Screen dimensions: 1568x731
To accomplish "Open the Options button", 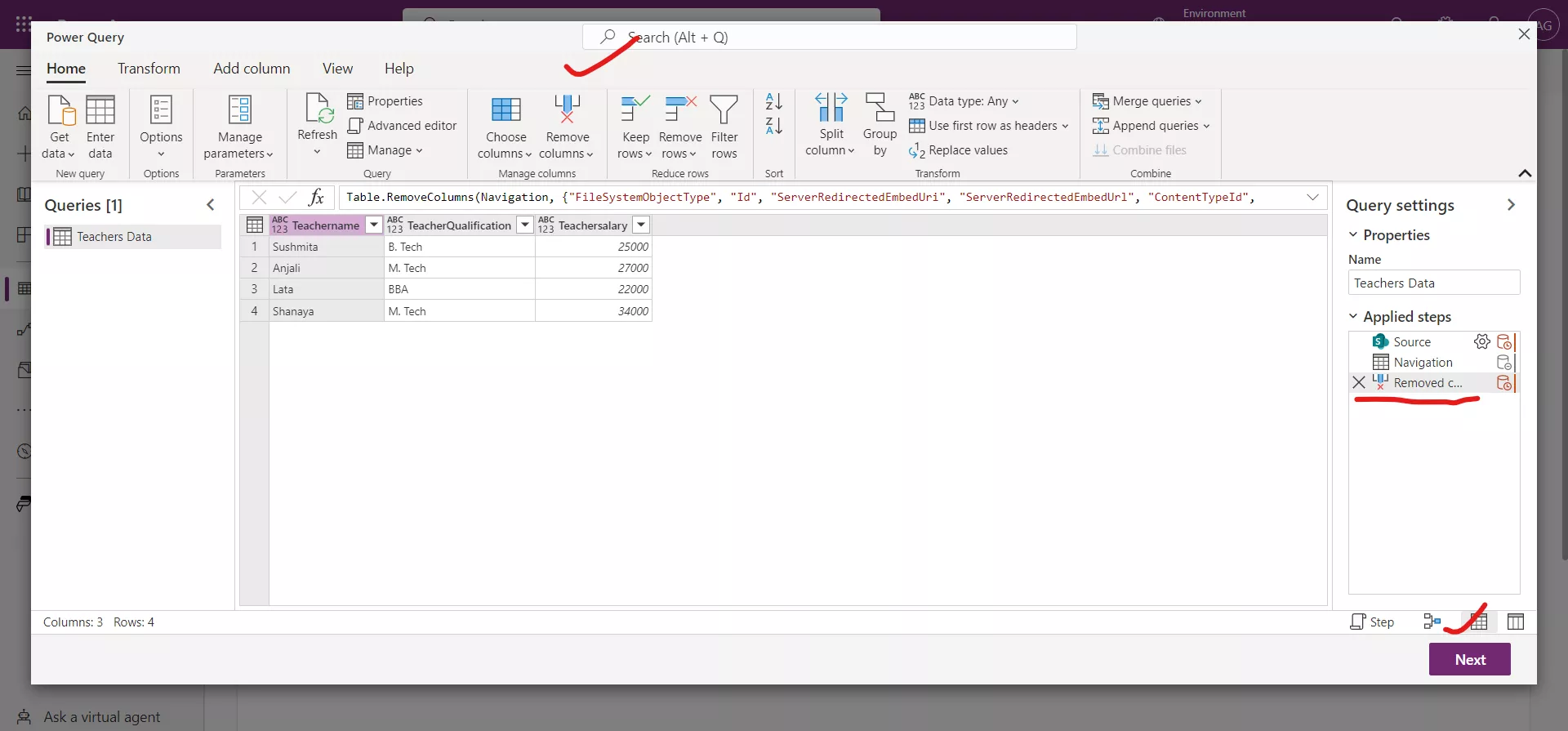I will [x=161, y=127].
